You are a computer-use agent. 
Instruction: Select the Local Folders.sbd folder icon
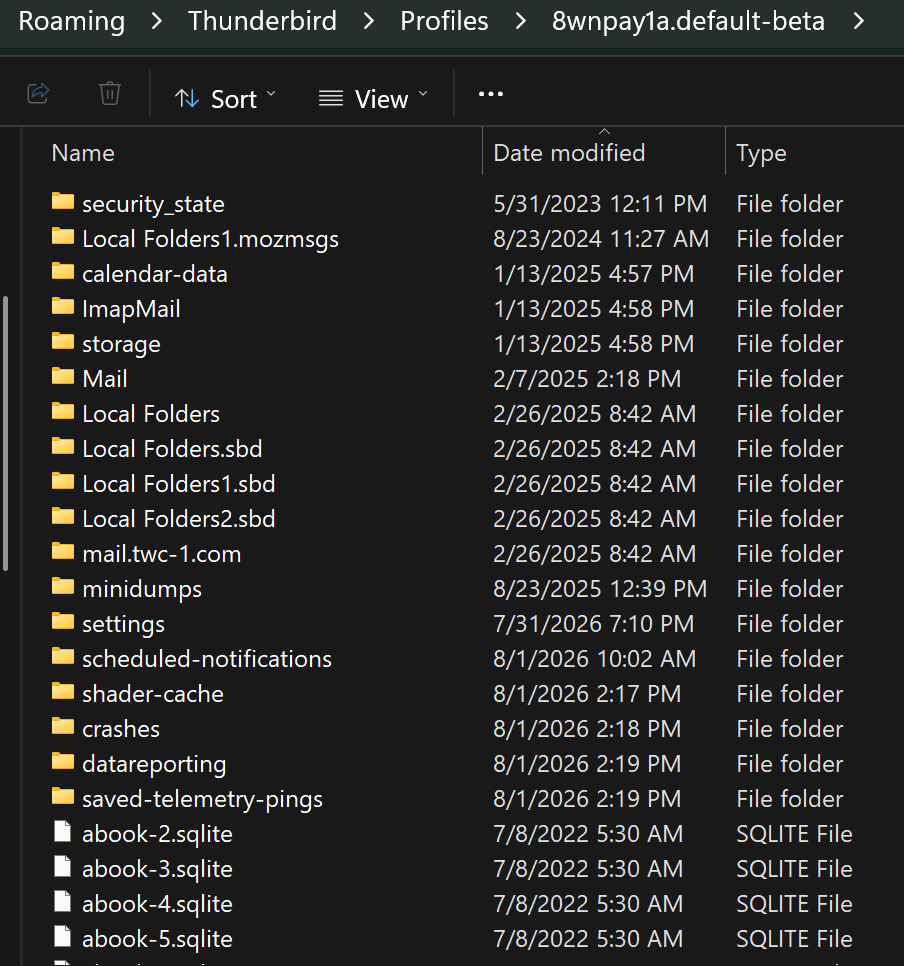pyautogui.click(x=63, y=447)
